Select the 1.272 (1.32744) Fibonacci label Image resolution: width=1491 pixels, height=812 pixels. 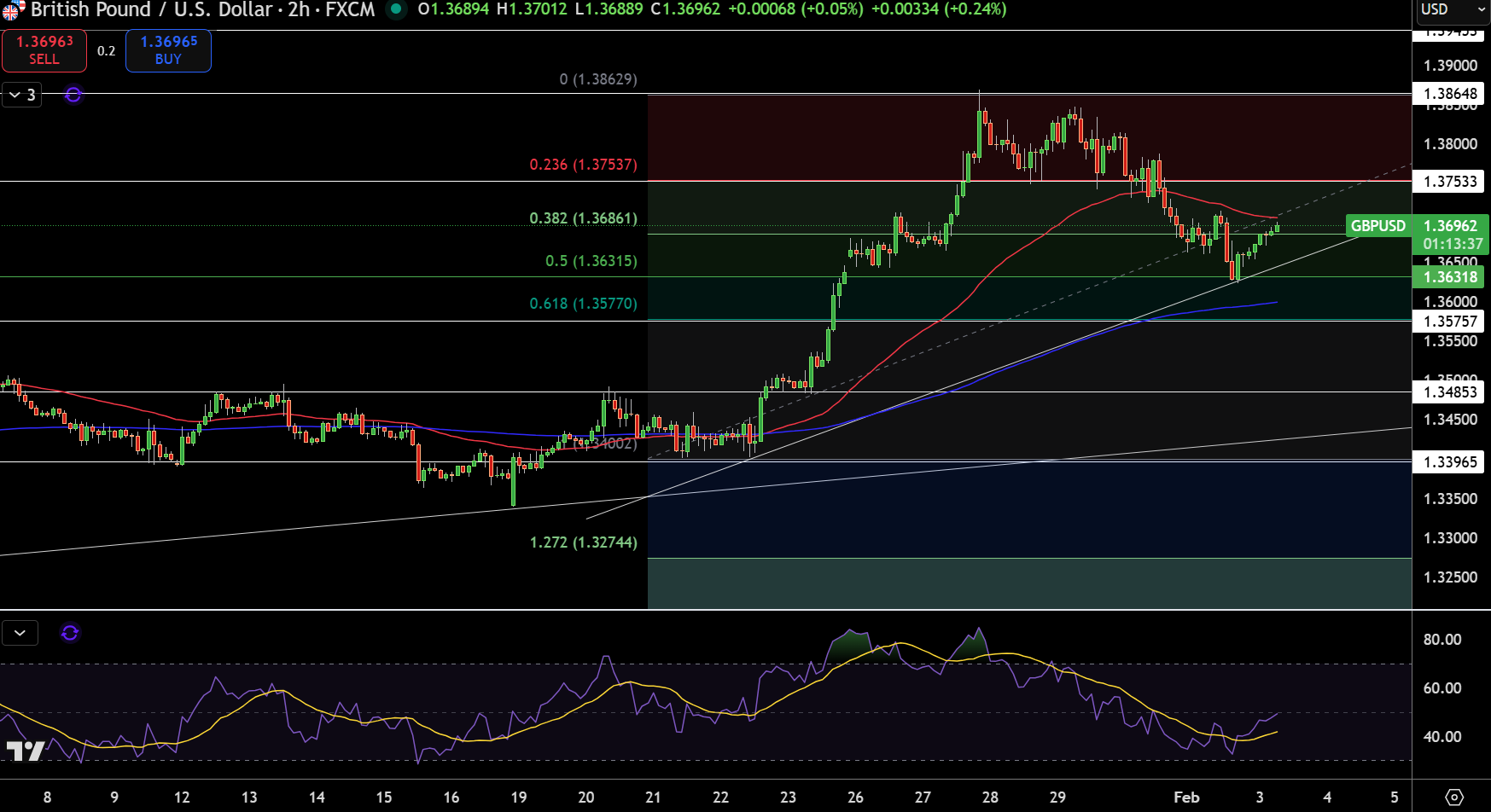583,542
